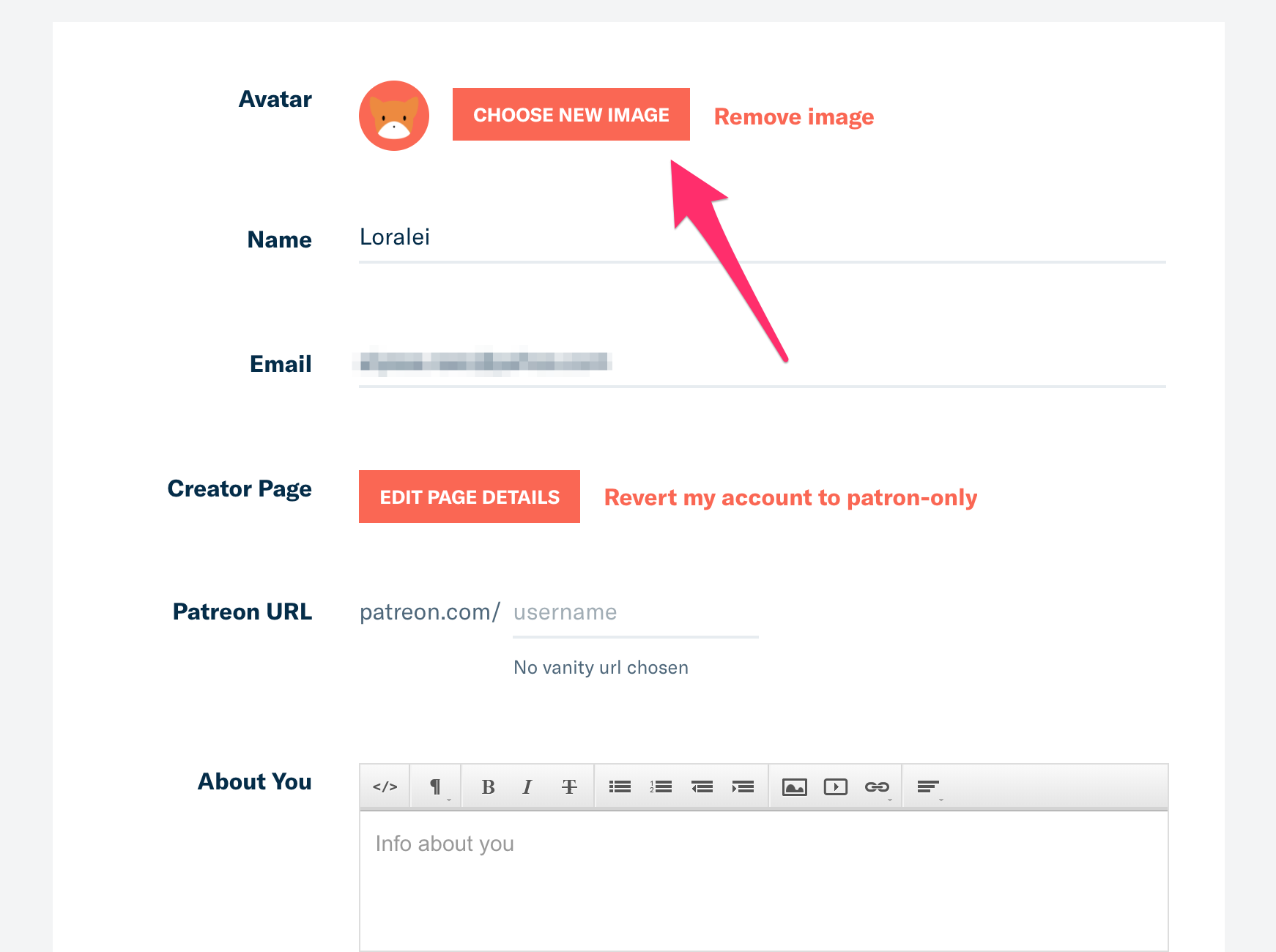Insert an unordered bullet list
Image resolution: width=1276 pixels, height=952 pixels.
[620, 787]
